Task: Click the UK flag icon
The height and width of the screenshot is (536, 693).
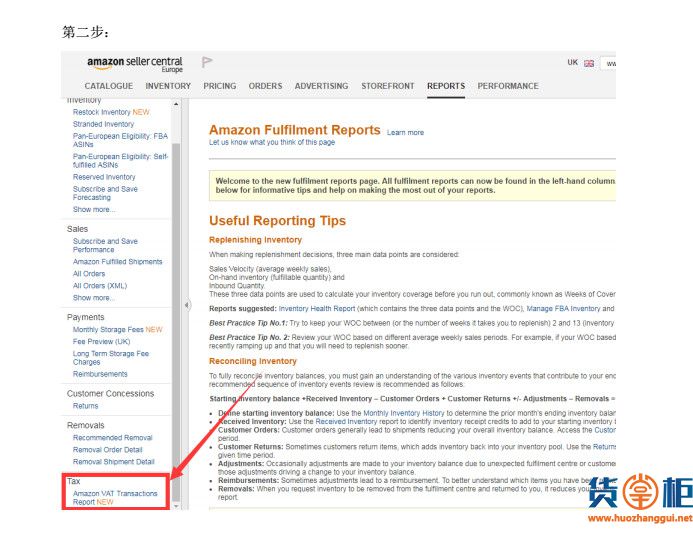Action: [x=589, y=63]
